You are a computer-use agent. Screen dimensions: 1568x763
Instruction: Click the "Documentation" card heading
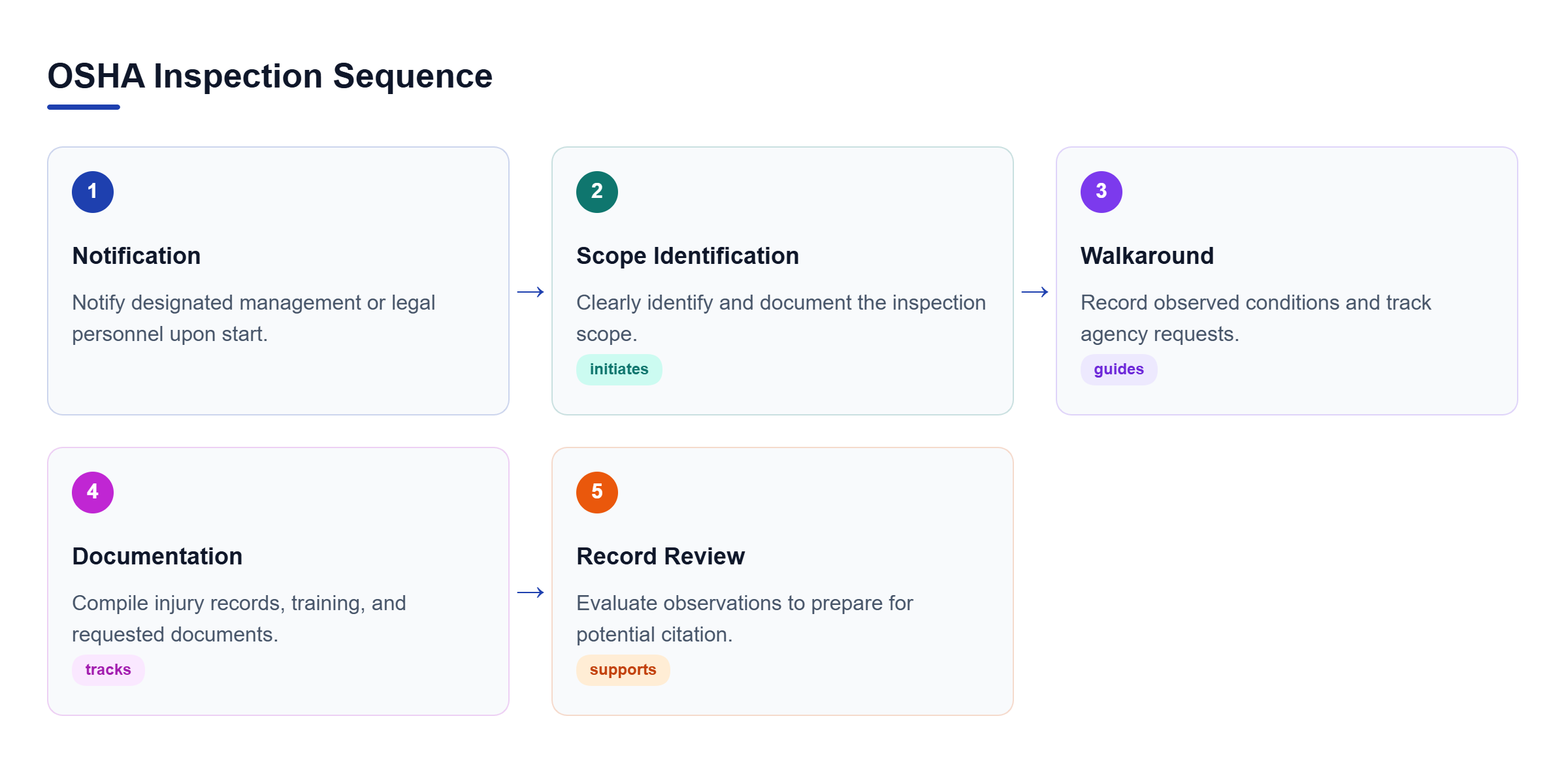157,557
